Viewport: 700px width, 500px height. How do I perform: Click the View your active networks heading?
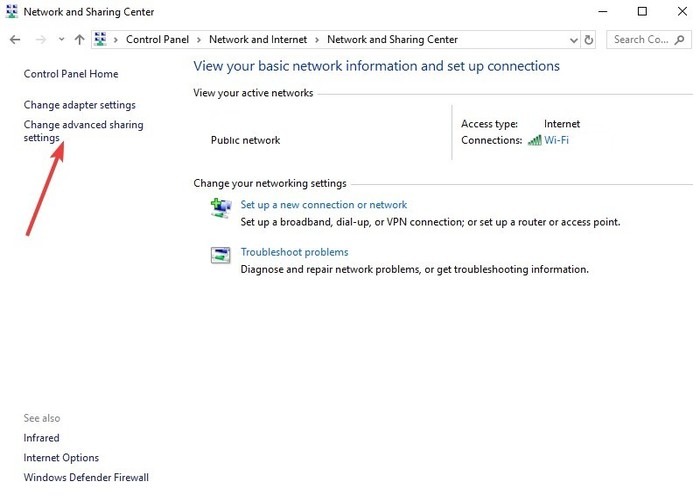253,93
